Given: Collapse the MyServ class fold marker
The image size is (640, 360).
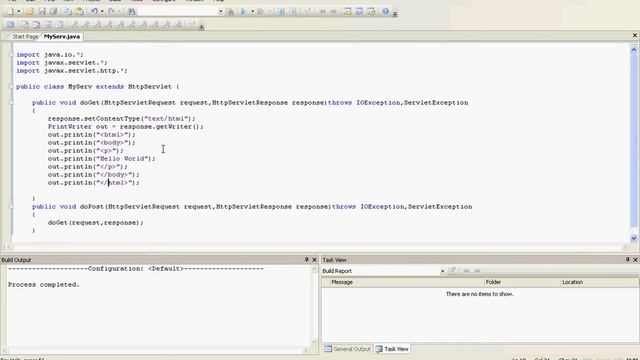Looking at the screenshot, I should (11, 87).
